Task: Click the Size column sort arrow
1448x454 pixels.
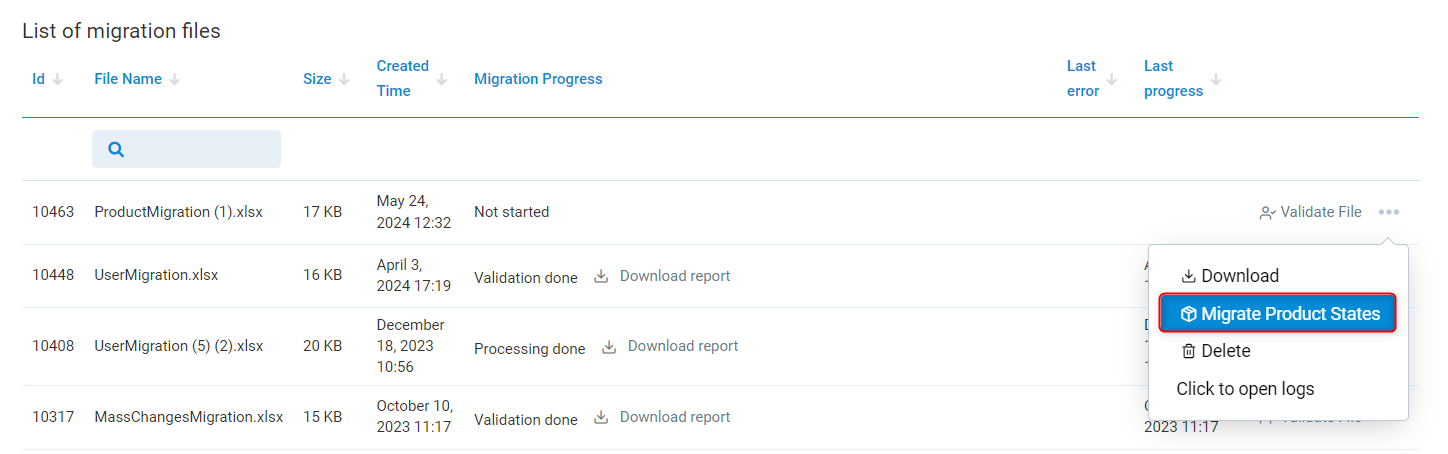Action: pyautogui.click(x=345, y=80)
